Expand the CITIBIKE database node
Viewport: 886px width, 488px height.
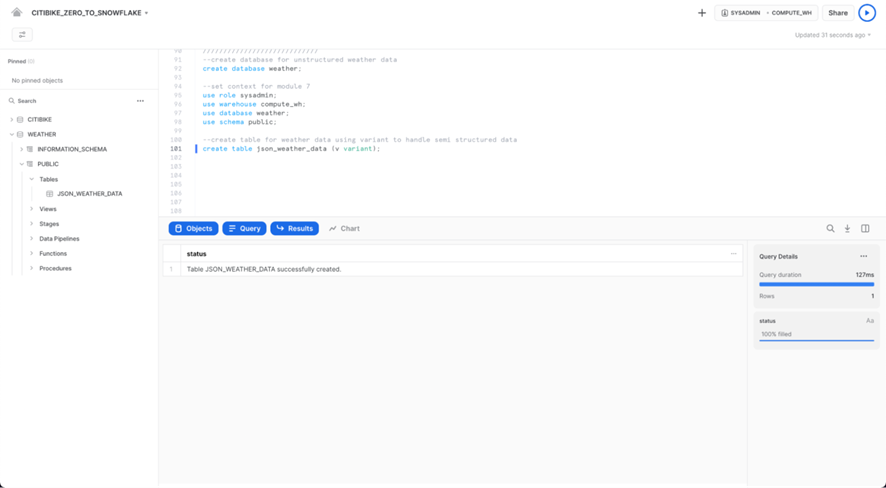point(12,120)
